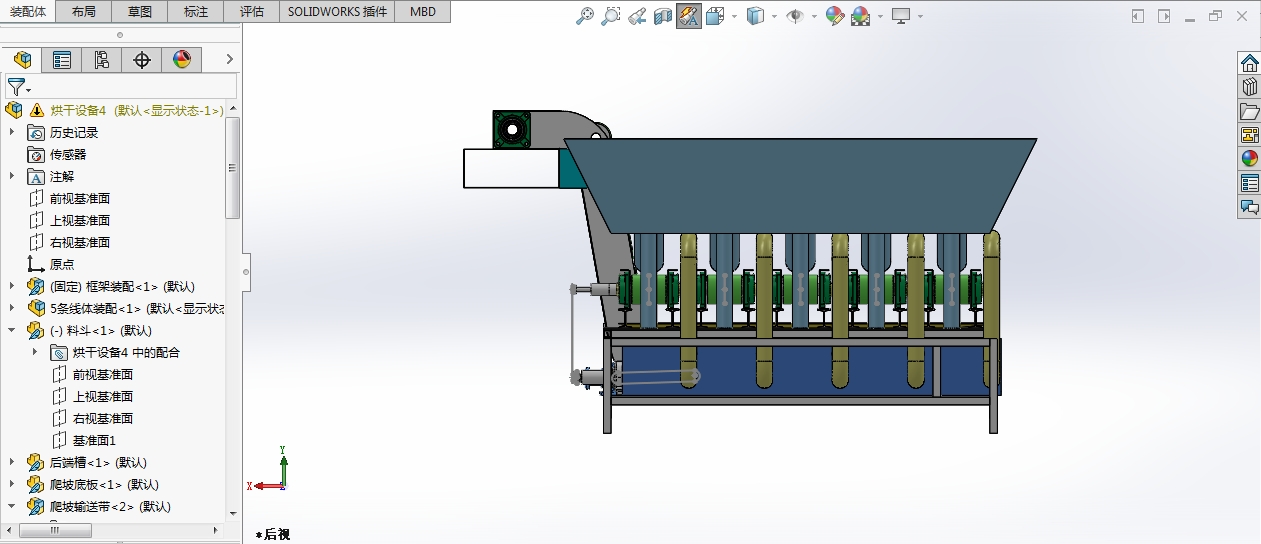Switch to the 草图 tab
The image size is (1261, 544).
141,11
